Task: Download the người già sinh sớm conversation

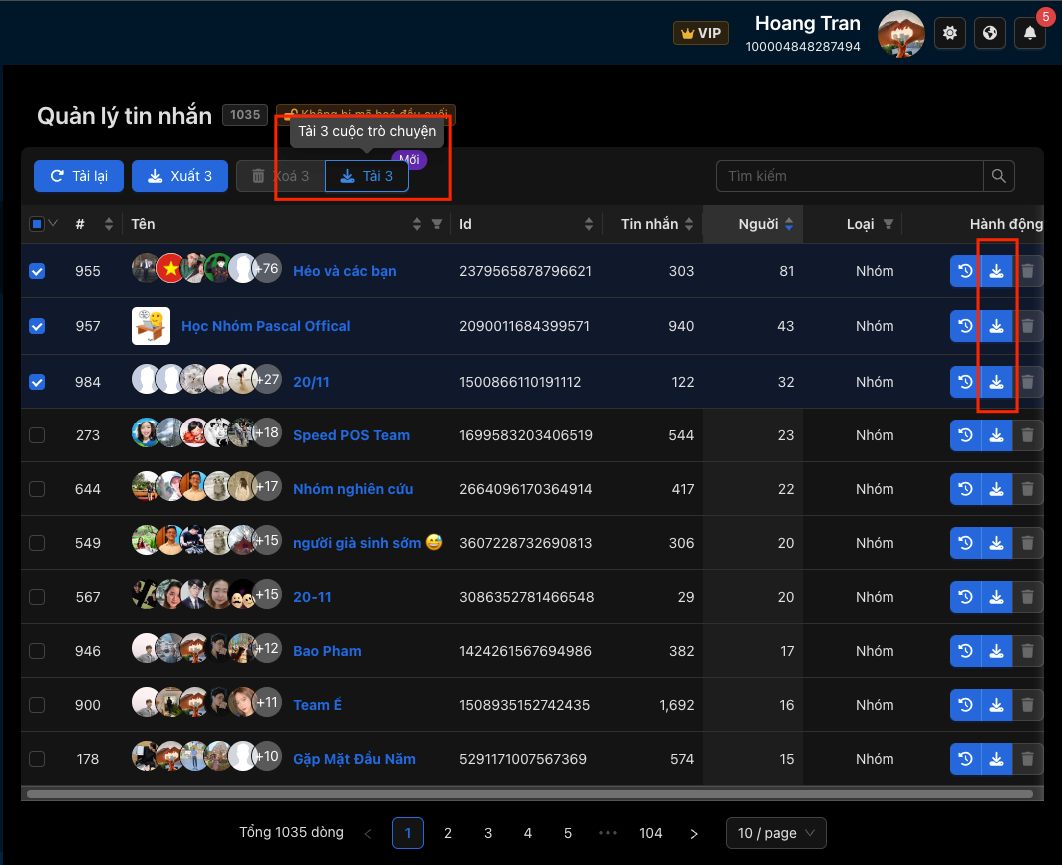Action: (x=996, y=543)
